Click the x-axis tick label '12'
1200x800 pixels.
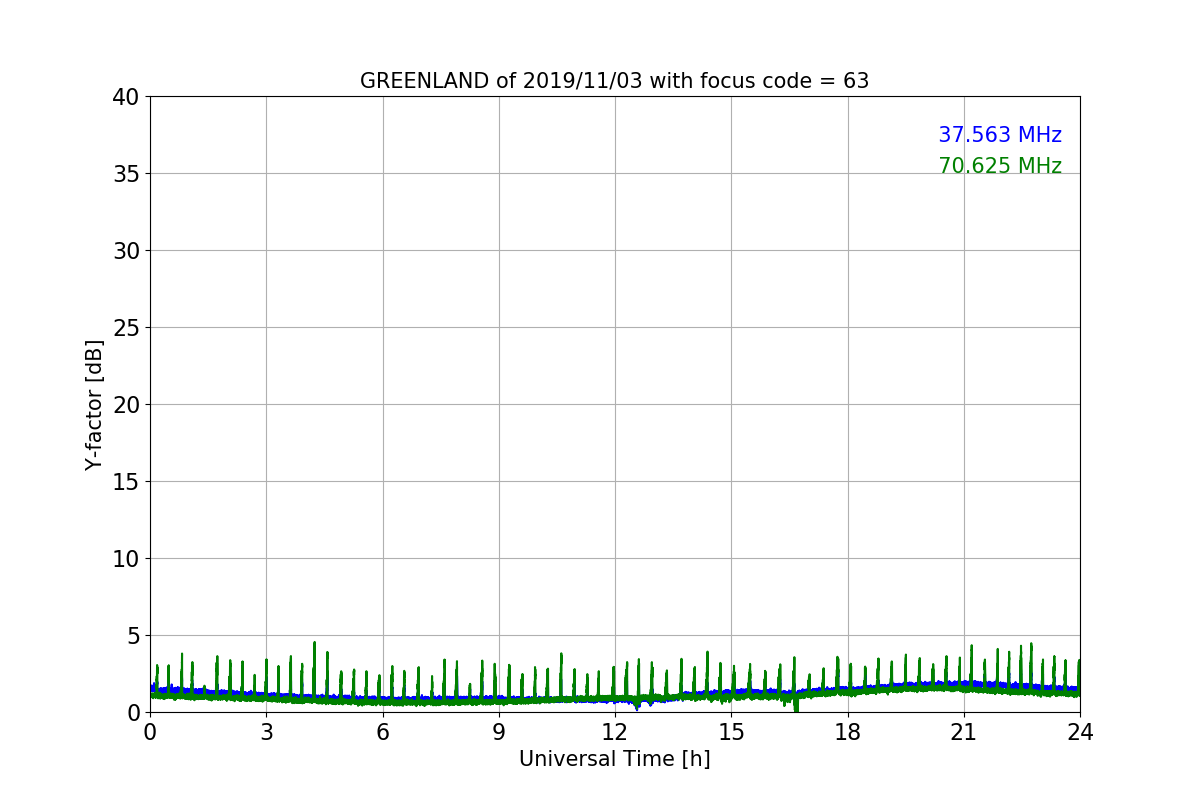coord(615,732)
